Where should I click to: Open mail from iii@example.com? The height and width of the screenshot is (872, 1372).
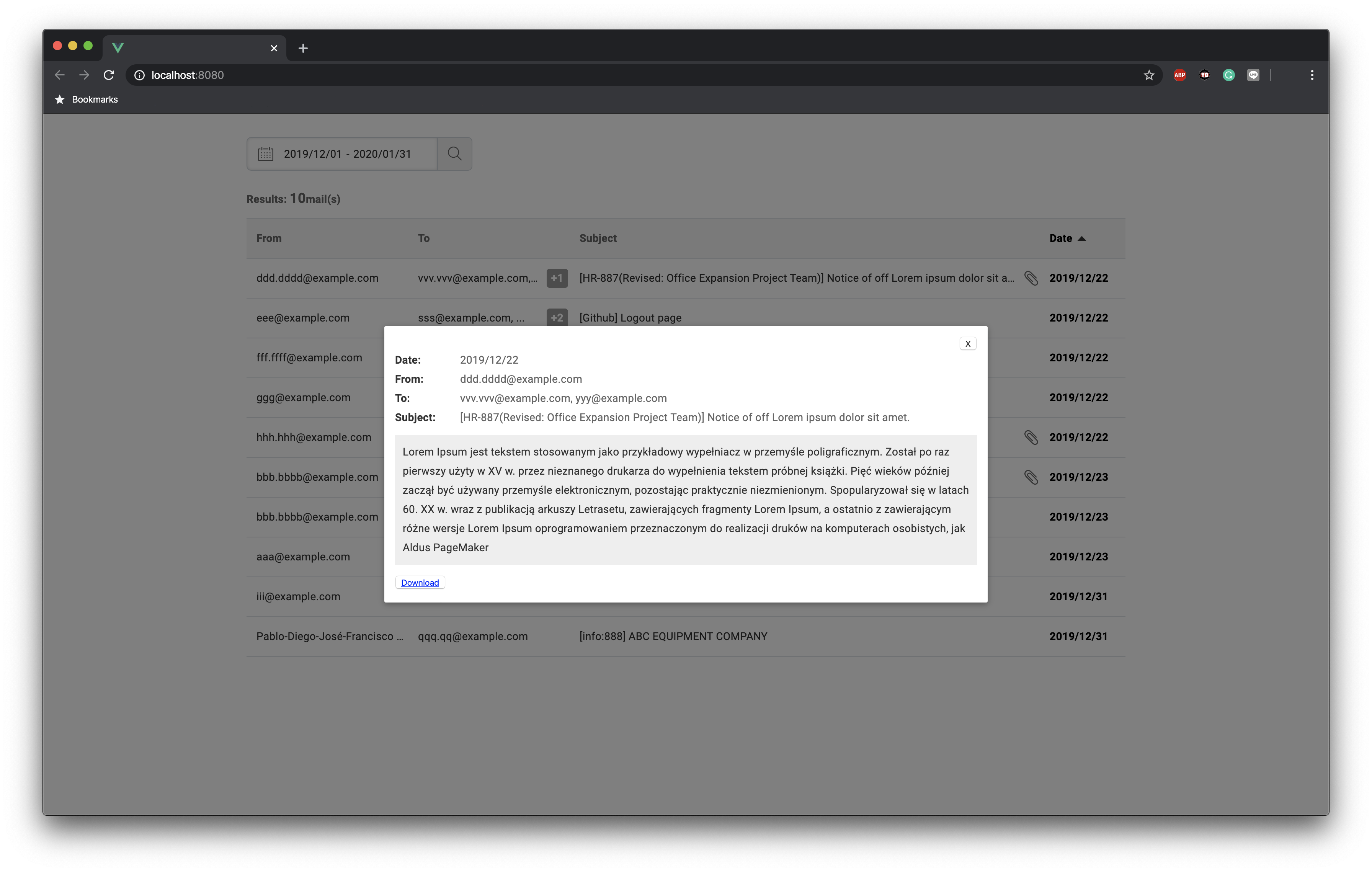pos(298,596)
